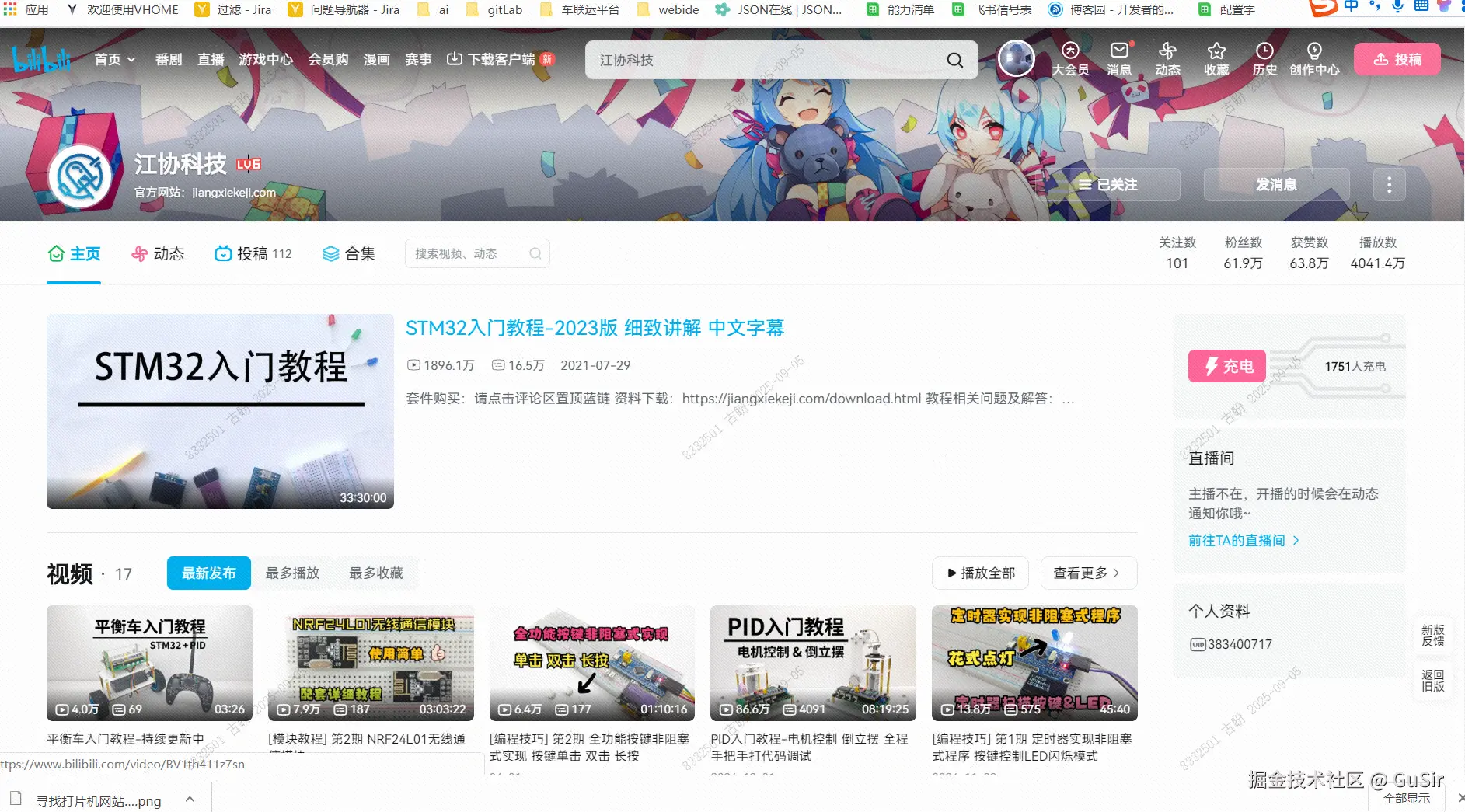Click the search icon in channel search box
The width and height of the screenshot is (1465, 812).
click(x=535, y=253)
